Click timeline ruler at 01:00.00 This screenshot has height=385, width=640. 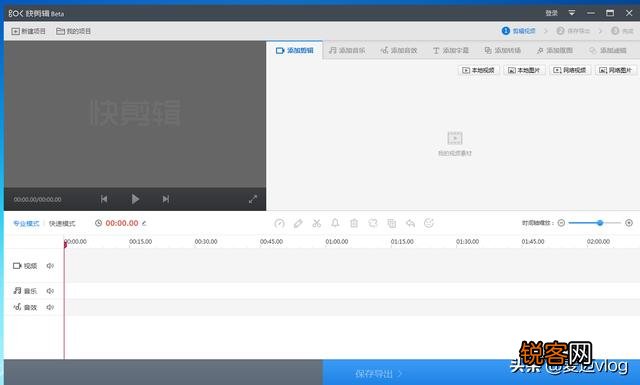click(x=337, y=242)
